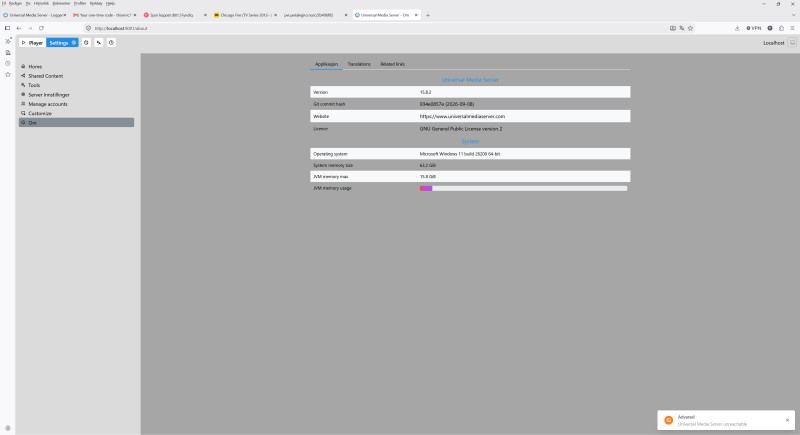The width and height of the screenshot is (800, 435).
Task: Click the orange warning notification icon
Action: 668,420
